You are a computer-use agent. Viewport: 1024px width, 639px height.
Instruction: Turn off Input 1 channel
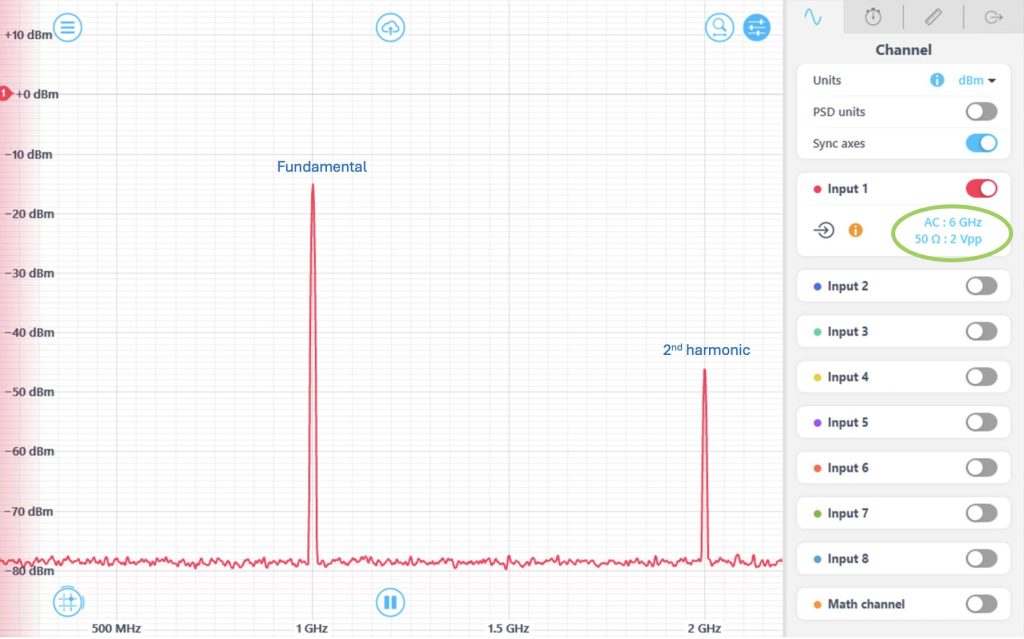click(x=981, y=188)
